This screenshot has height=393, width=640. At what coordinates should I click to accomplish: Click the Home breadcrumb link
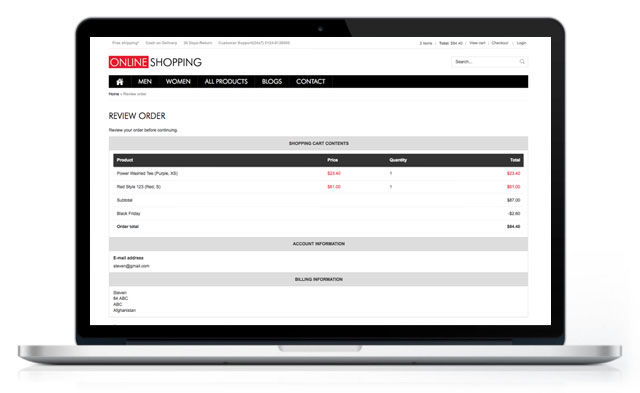[113, 94]
